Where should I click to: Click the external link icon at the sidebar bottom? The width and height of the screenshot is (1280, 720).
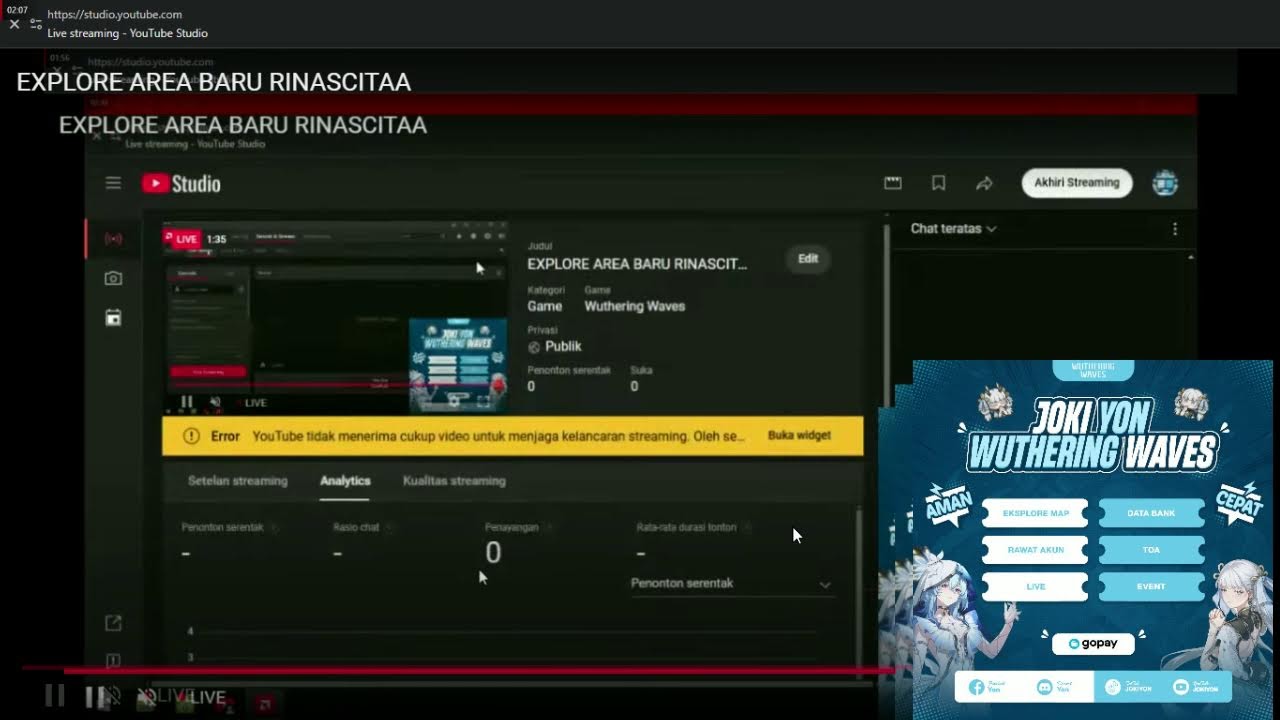click(x=113, y=623)
